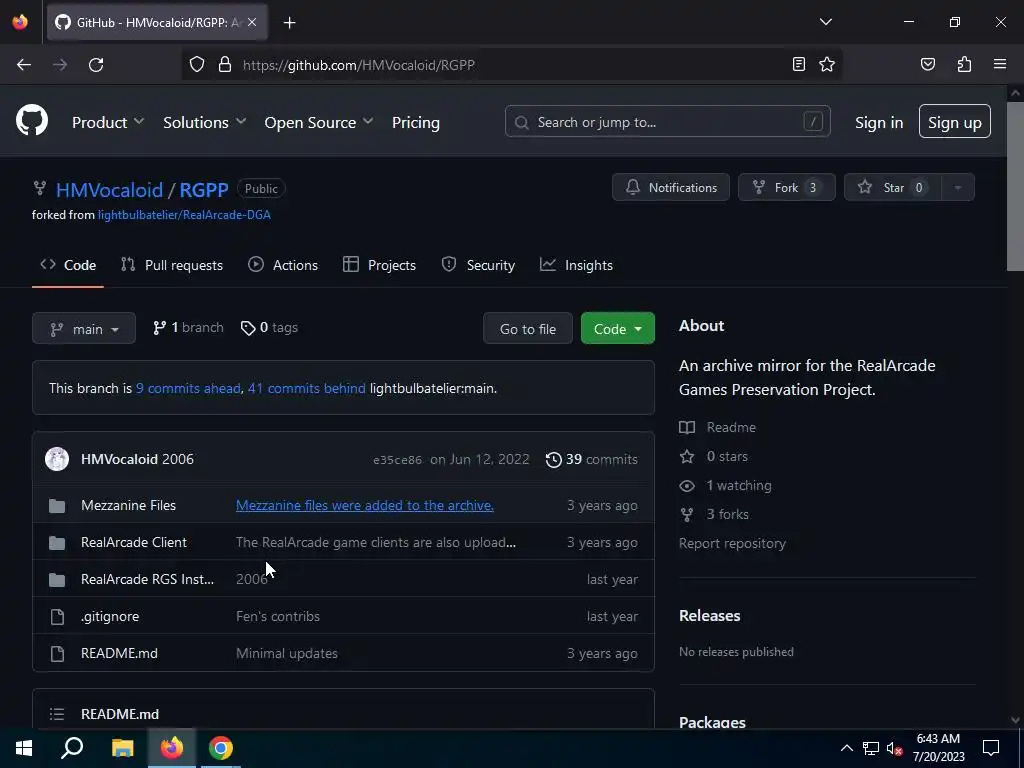Close the GitHub HMVocaloid/RGPP tab
1024x768 pixels.
252,22
